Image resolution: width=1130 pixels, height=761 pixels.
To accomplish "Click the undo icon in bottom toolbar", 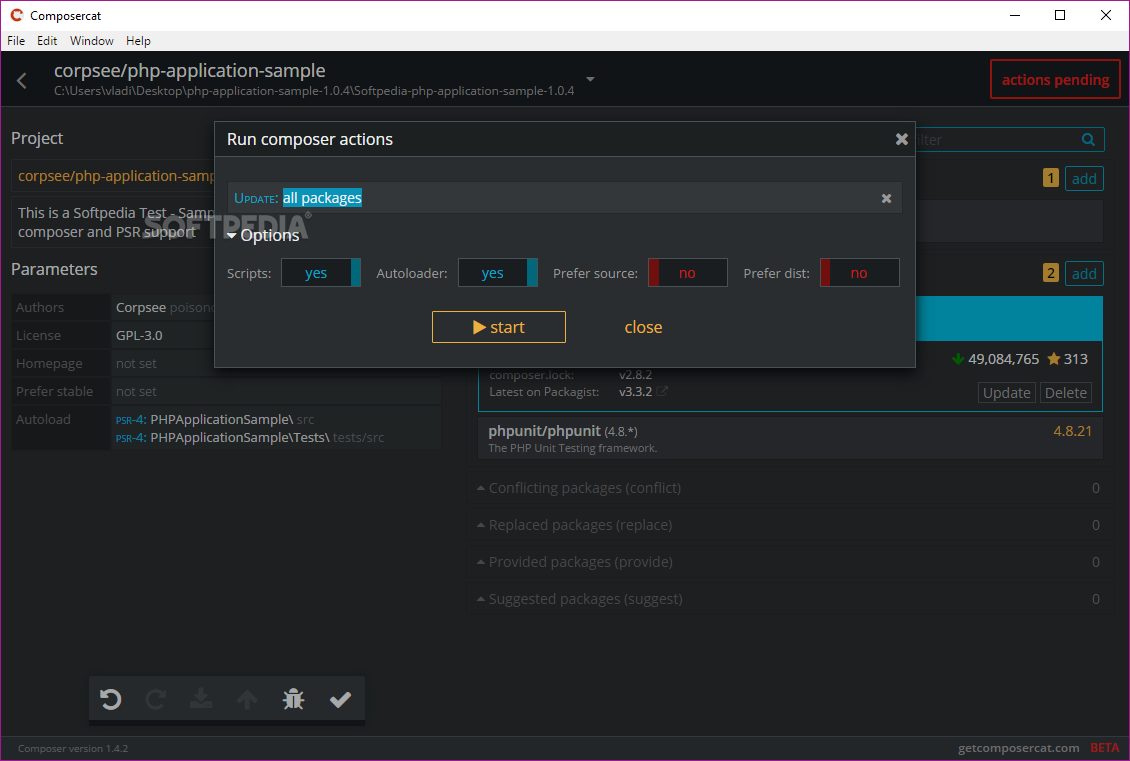I will [110, 699].
